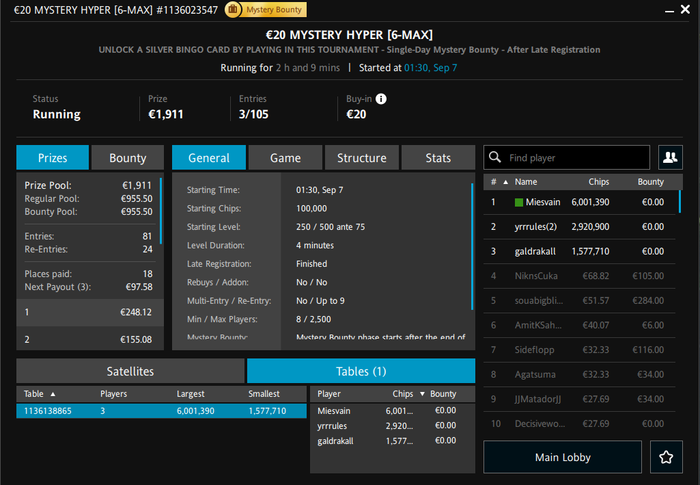
Task: Close the tournament lobby window
Action: point(685,9)
